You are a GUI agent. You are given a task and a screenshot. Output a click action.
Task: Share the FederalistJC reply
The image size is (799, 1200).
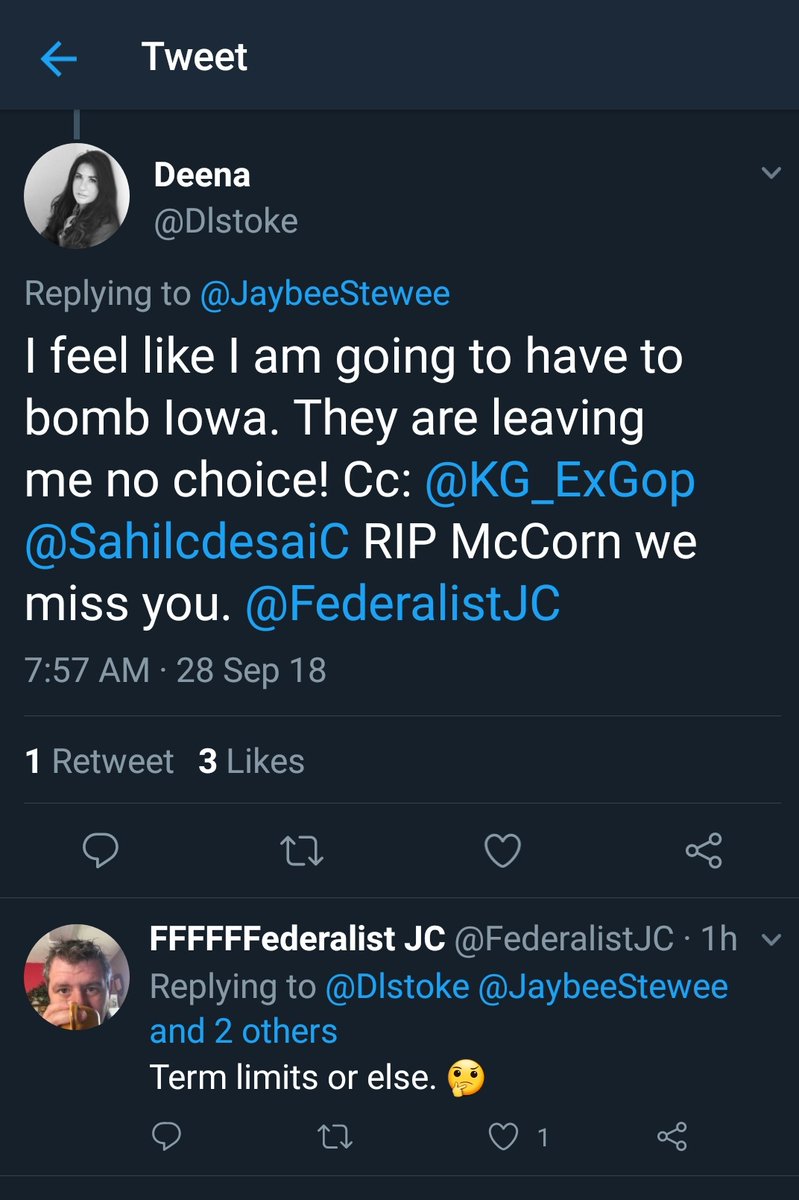pos(672,1135)
